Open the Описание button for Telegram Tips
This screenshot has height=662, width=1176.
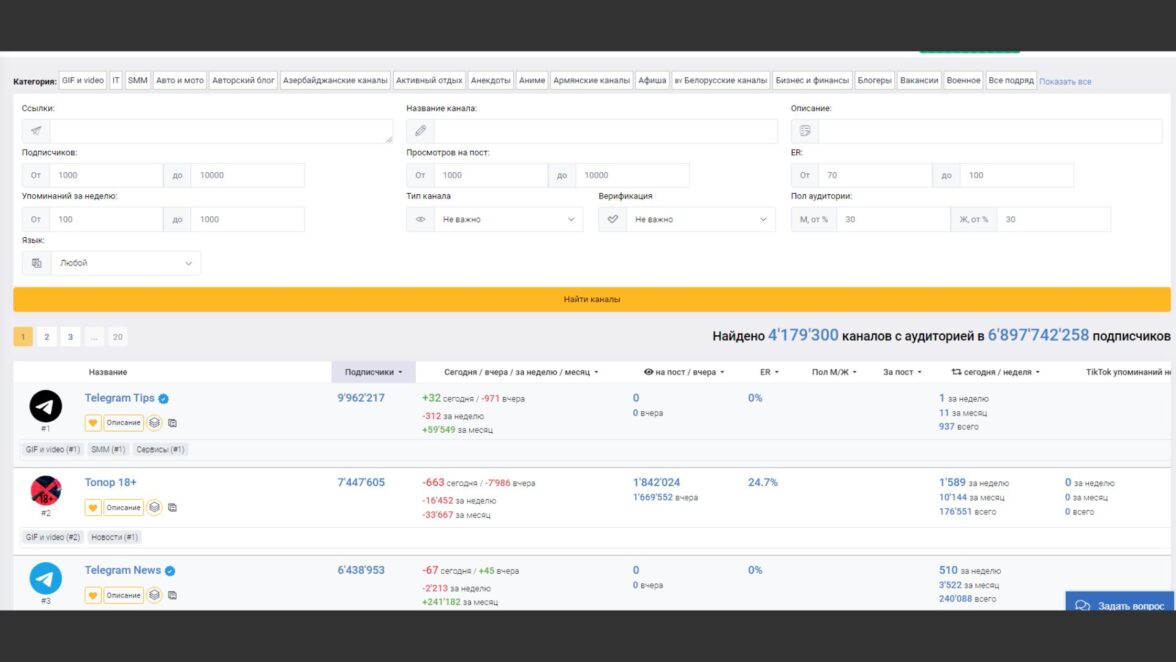pyautogui.click(x=124, y=423)
